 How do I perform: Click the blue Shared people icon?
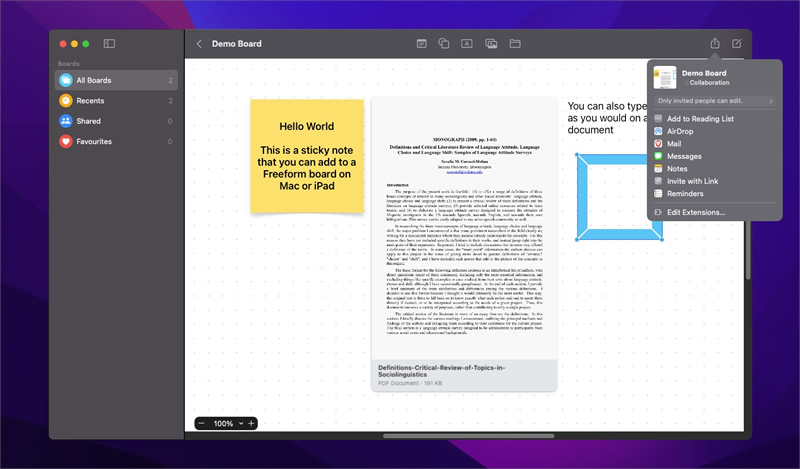66,121
